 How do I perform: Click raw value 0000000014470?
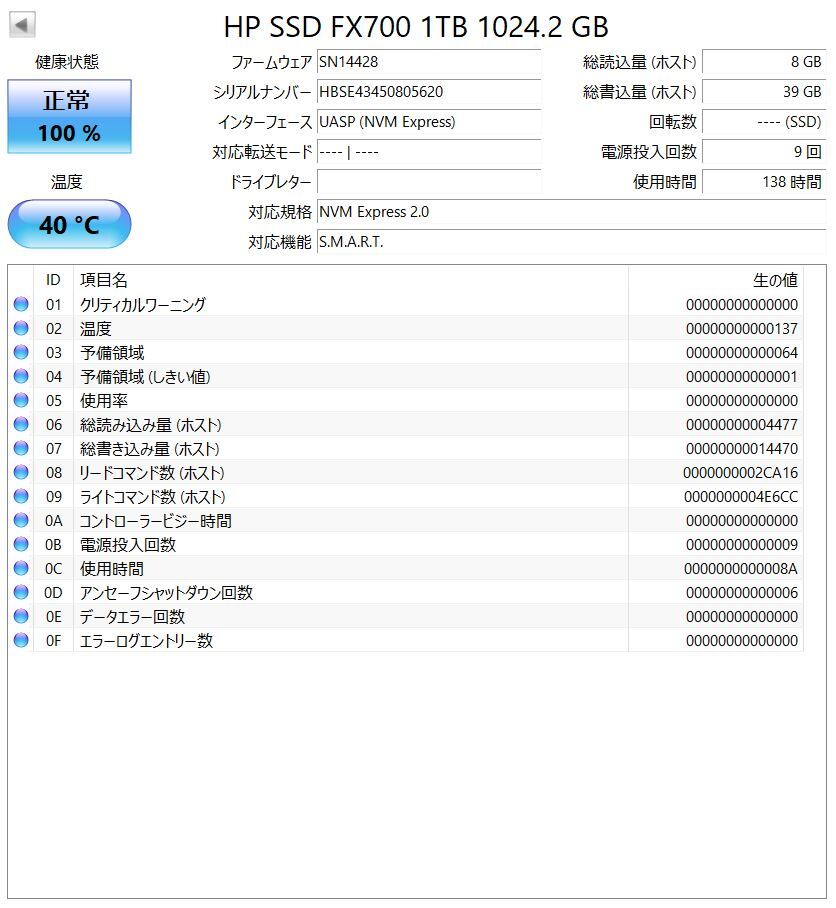(742, 449)
